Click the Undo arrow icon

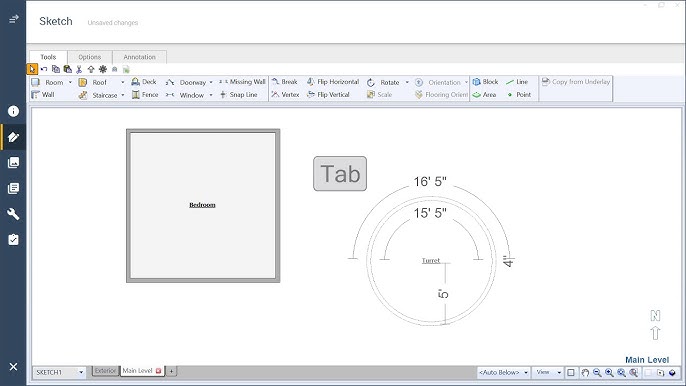point(44,69)
